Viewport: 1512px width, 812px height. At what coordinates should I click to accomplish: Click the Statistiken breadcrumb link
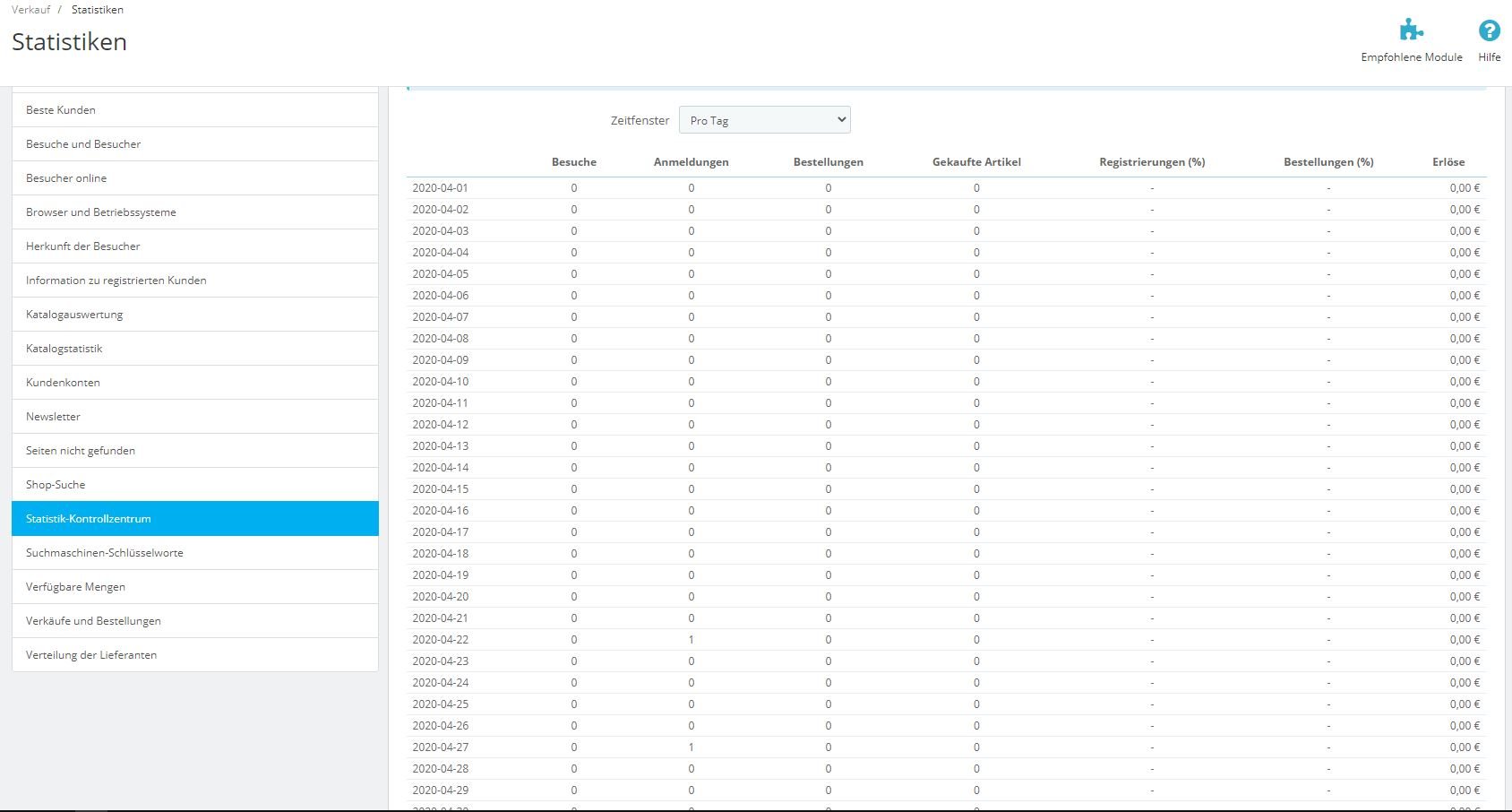pyautogui.click(x=98, y=10)
